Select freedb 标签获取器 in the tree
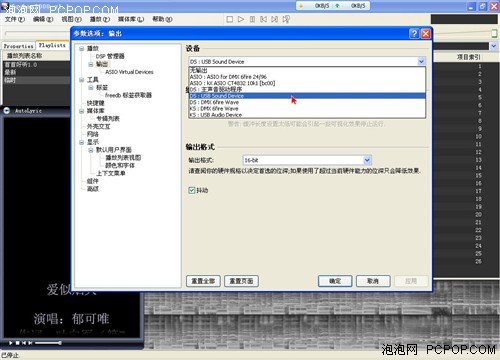The height and width of the screenshot is (360, 500). point(128,95)
